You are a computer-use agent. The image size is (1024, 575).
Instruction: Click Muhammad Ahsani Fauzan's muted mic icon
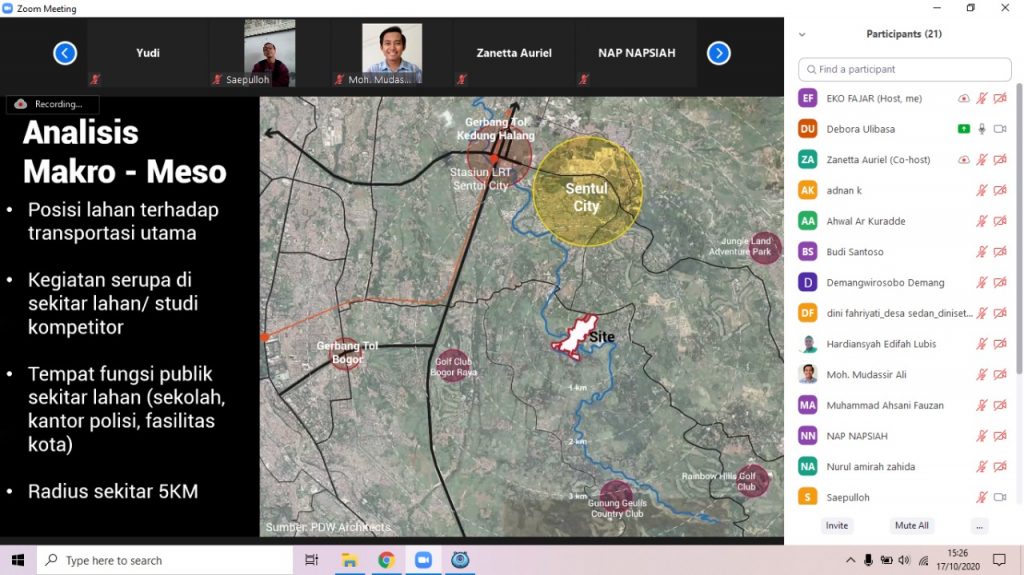(x=982, y=406)
